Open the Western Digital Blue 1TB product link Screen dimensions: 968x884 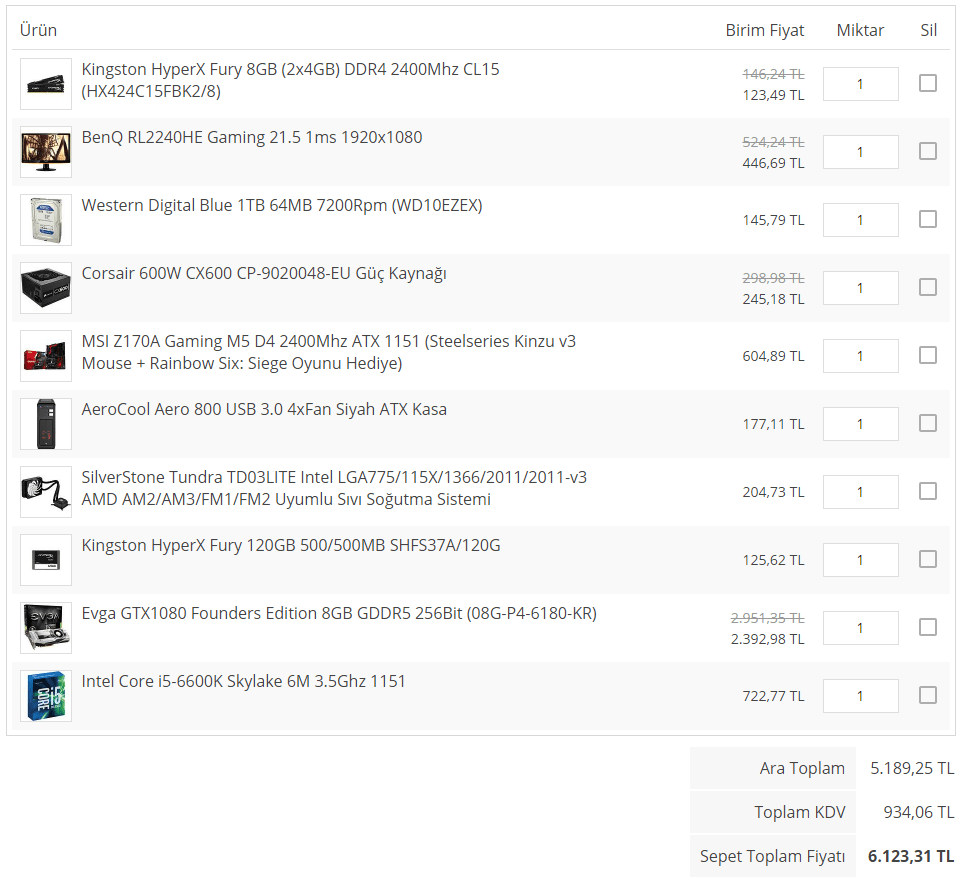(x=282, y=206)
